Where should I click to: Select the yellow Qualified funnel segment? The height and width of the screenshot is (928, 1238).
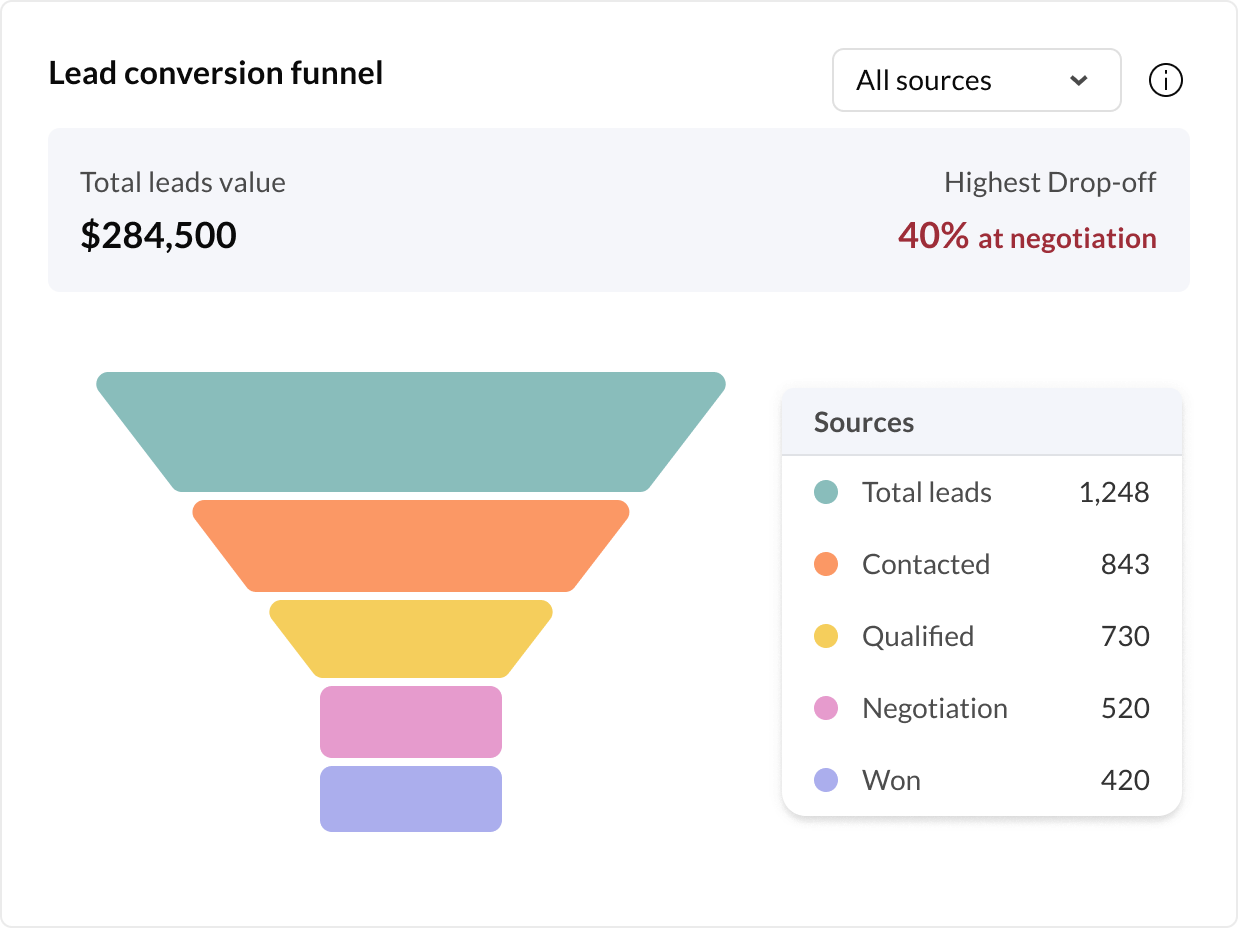click(411, 639)
